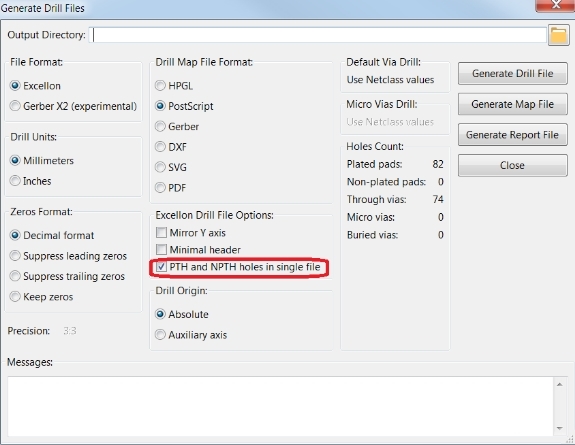This screenshot has height=445, width=575.
Task: Focus the Output Directory text field
Action: [x=318, y=35]
